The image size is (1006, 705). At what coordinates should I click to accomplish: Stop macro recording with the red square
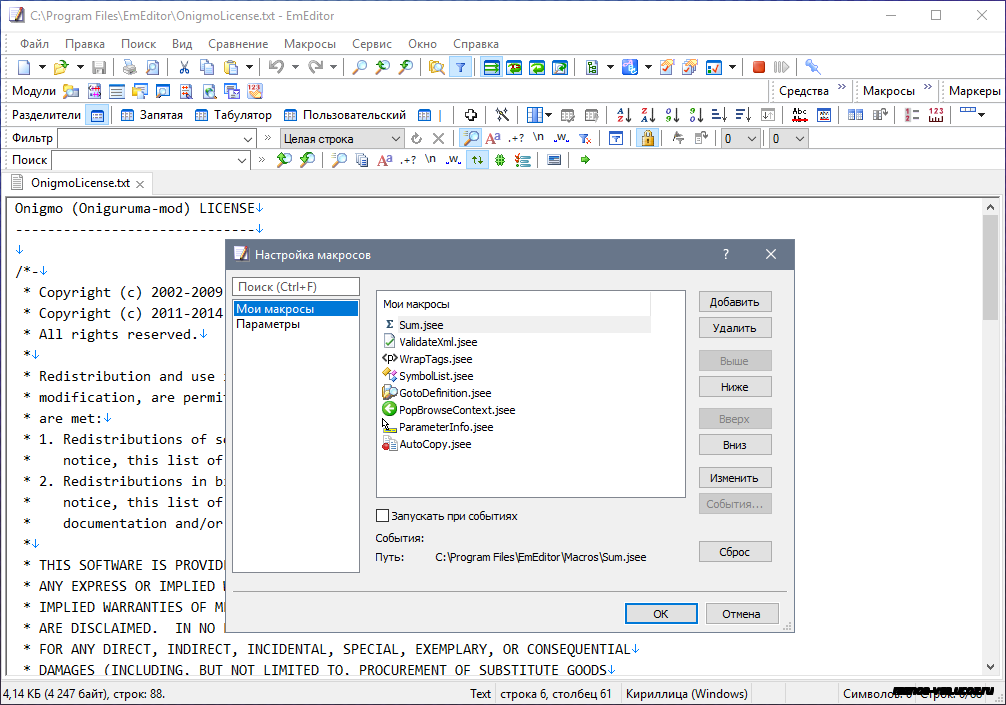click(758, 67)
